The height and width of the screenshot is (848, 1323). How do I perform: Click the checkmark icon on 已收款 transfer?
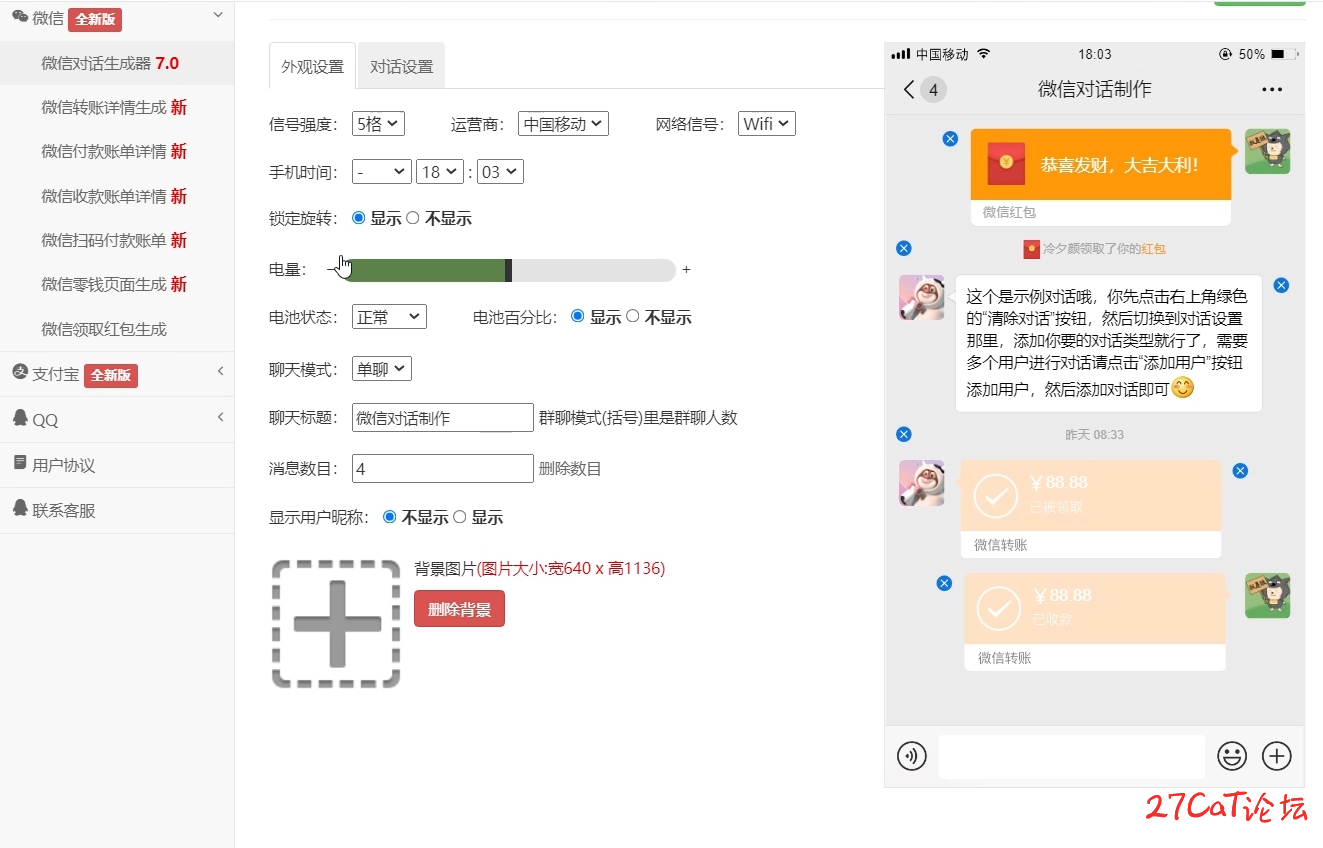(998, 608)
